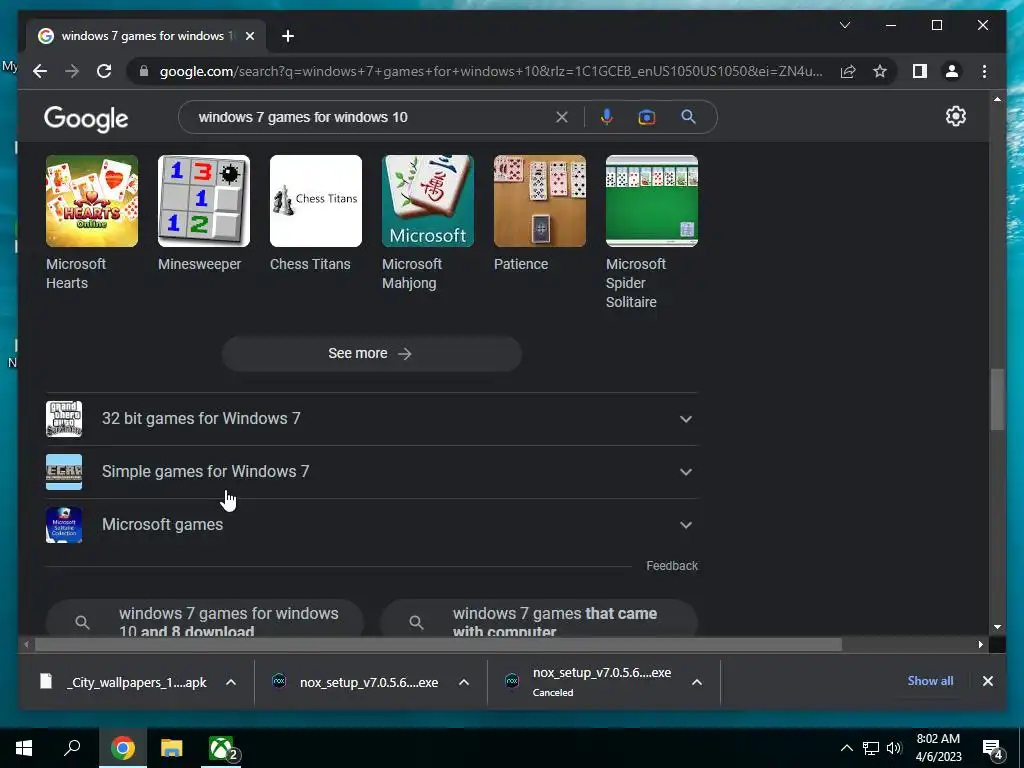
Task: Click into the Google search field
Action: point(372,117)
